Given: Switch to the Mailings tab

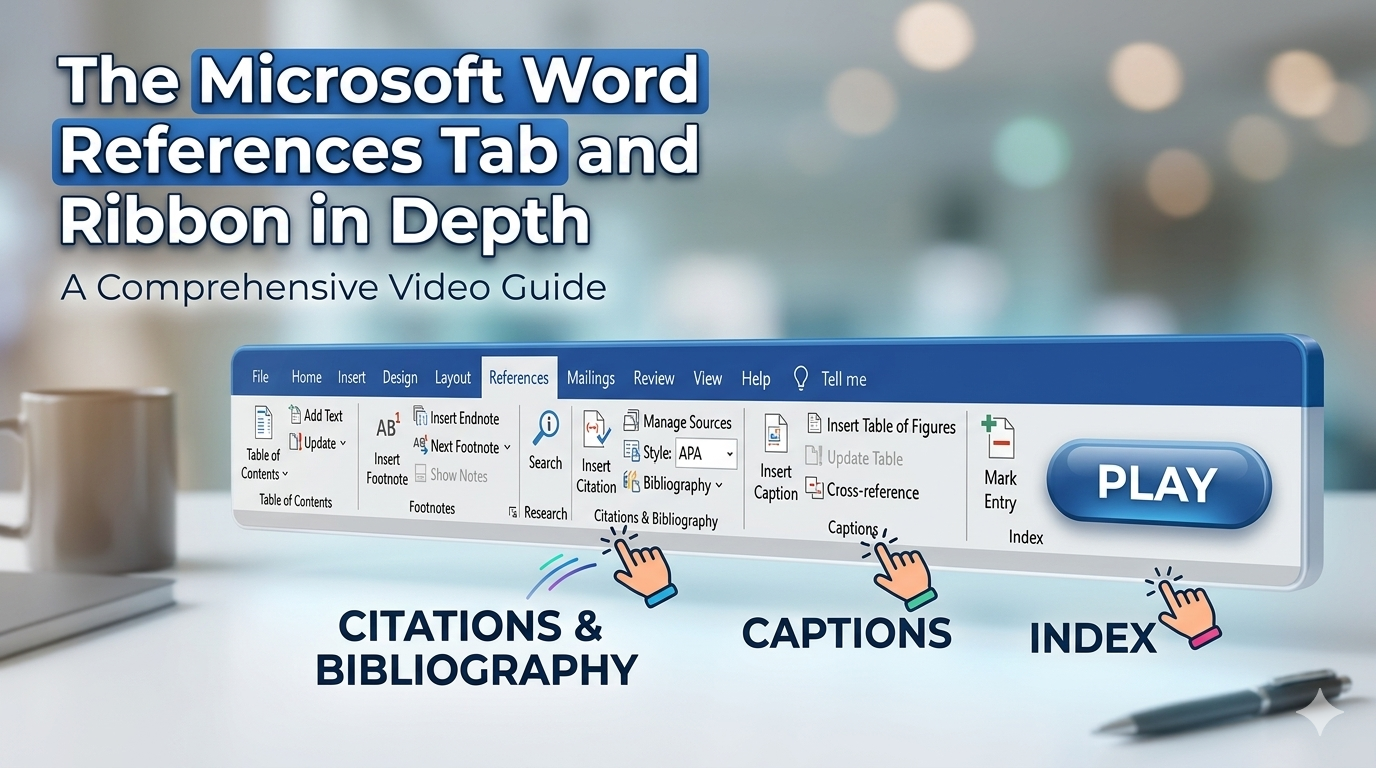Looking at the screenshot, I should (590, 378).
